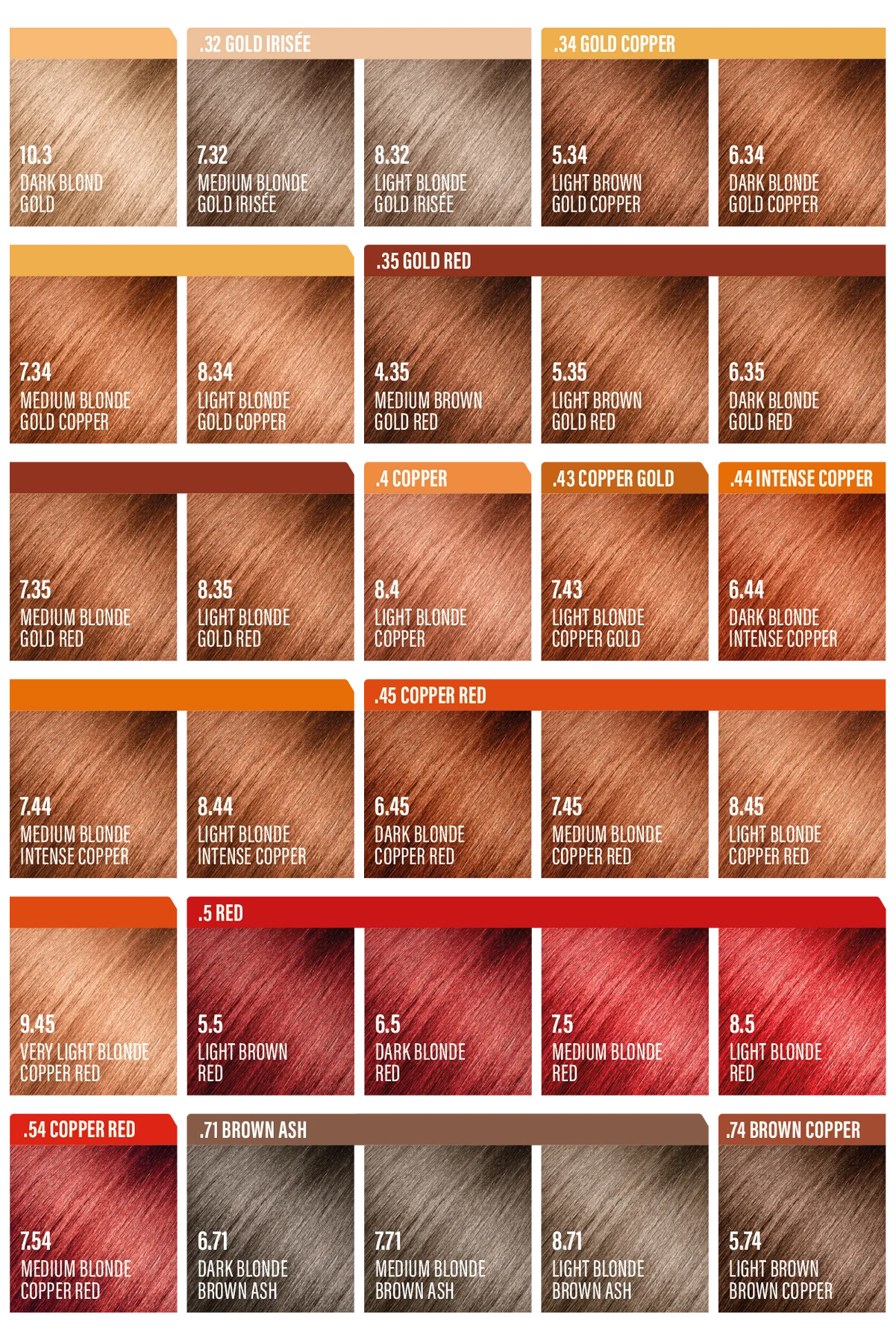
Task: Pick the 8.4 Light Blonde Copper swatch
Action: pos(448,577)
